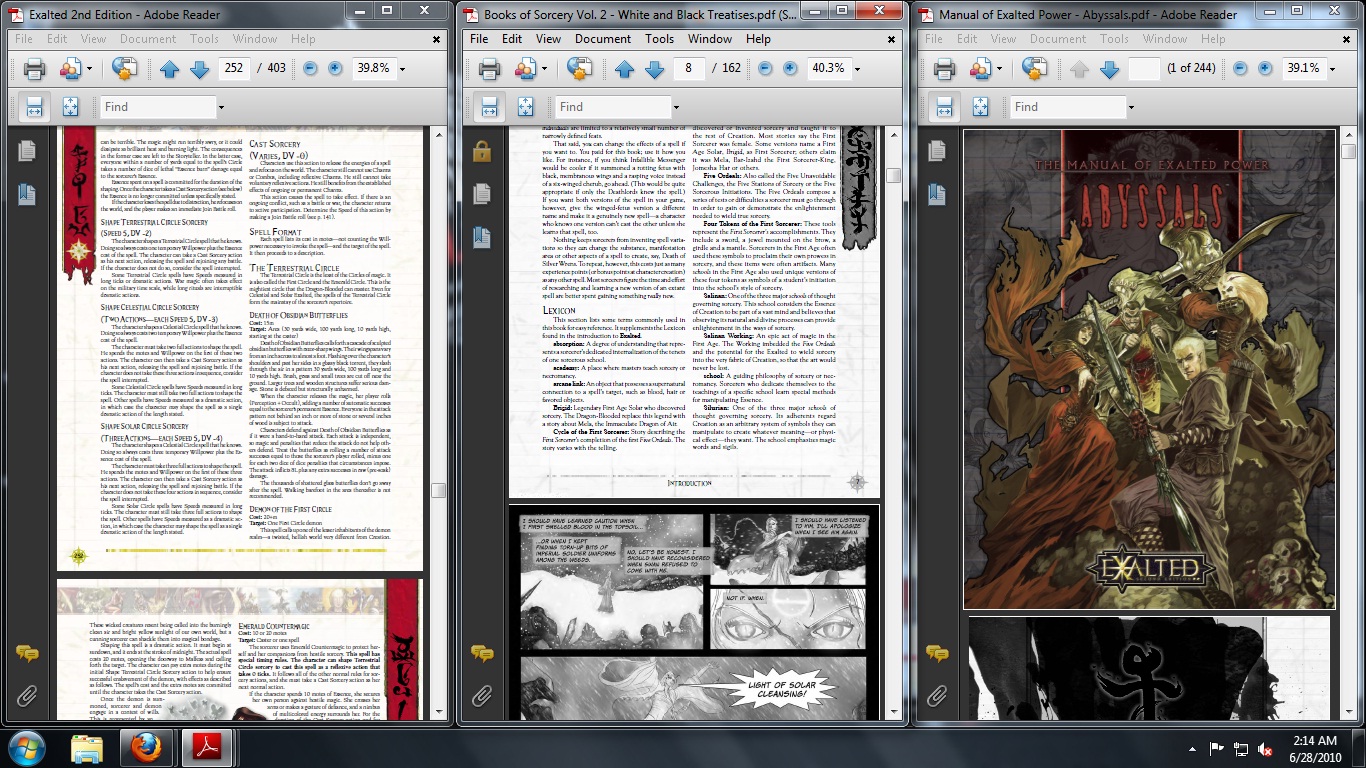1366x768 pixels.
Task: Zoom in on Books of Sorcery window
Action: (790, 68)
